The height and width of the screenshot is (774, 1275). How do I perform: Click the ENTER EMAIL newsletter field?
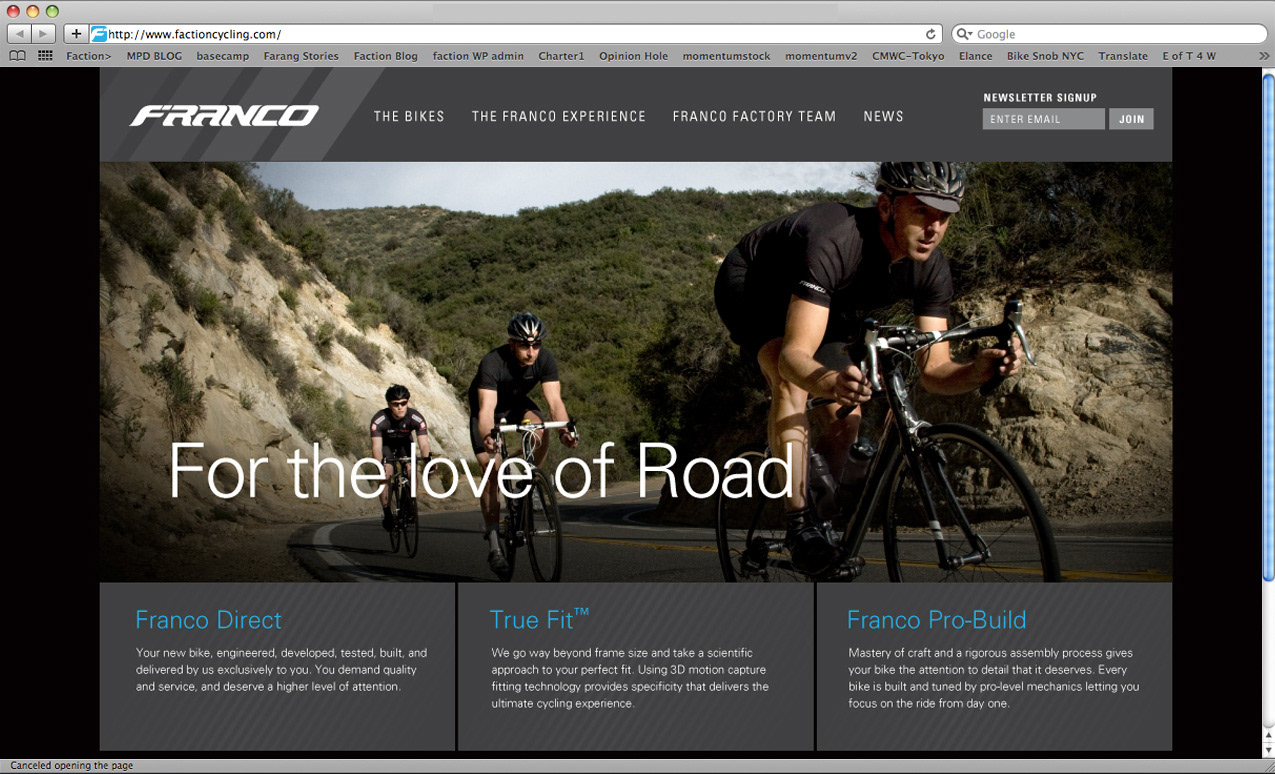coord(1043,119)
